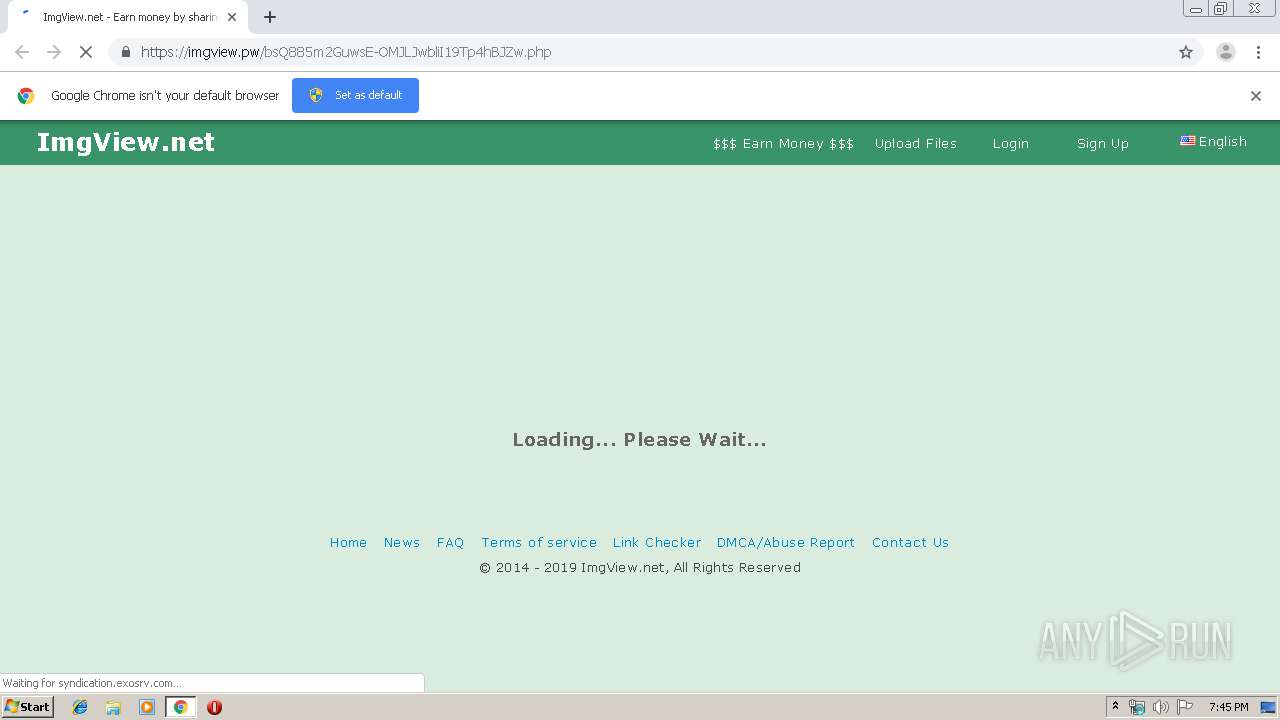
Task: Open the Login page
Action: (1011, 143)
